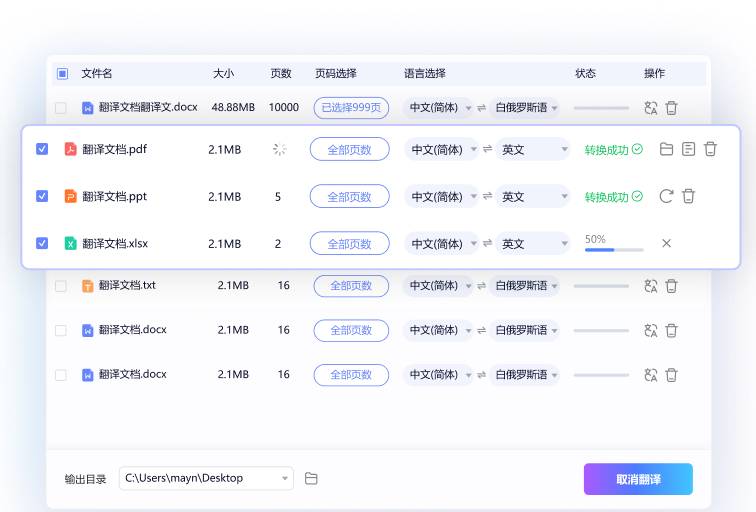Click the green XLSX file icon

(x=70, y=243)
